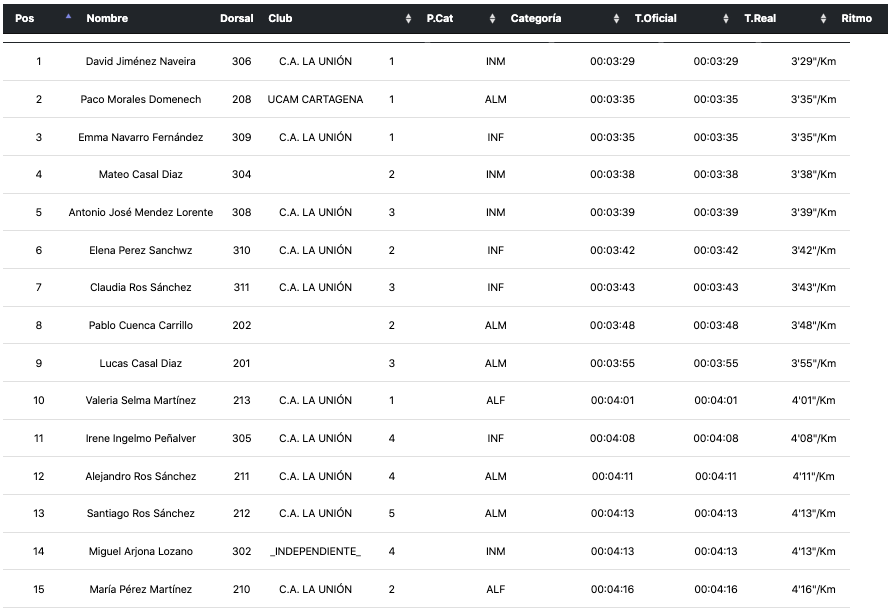Image resolution: width=888 pixels, height=613 pixels.
Task: Select Antonio José Mendez Lorente row name
Action: 140,213
